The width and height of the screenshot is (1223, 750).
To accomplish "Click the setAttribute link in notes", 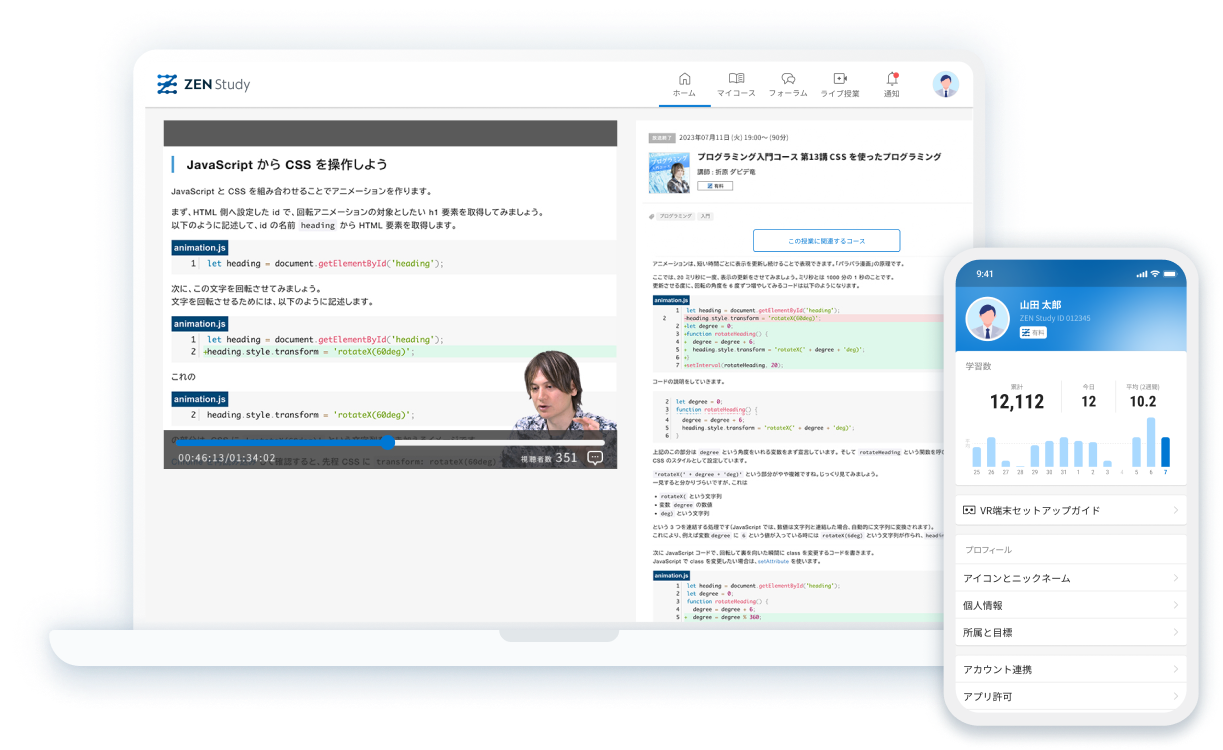I will pyautogui.click(x=782, y=562).
